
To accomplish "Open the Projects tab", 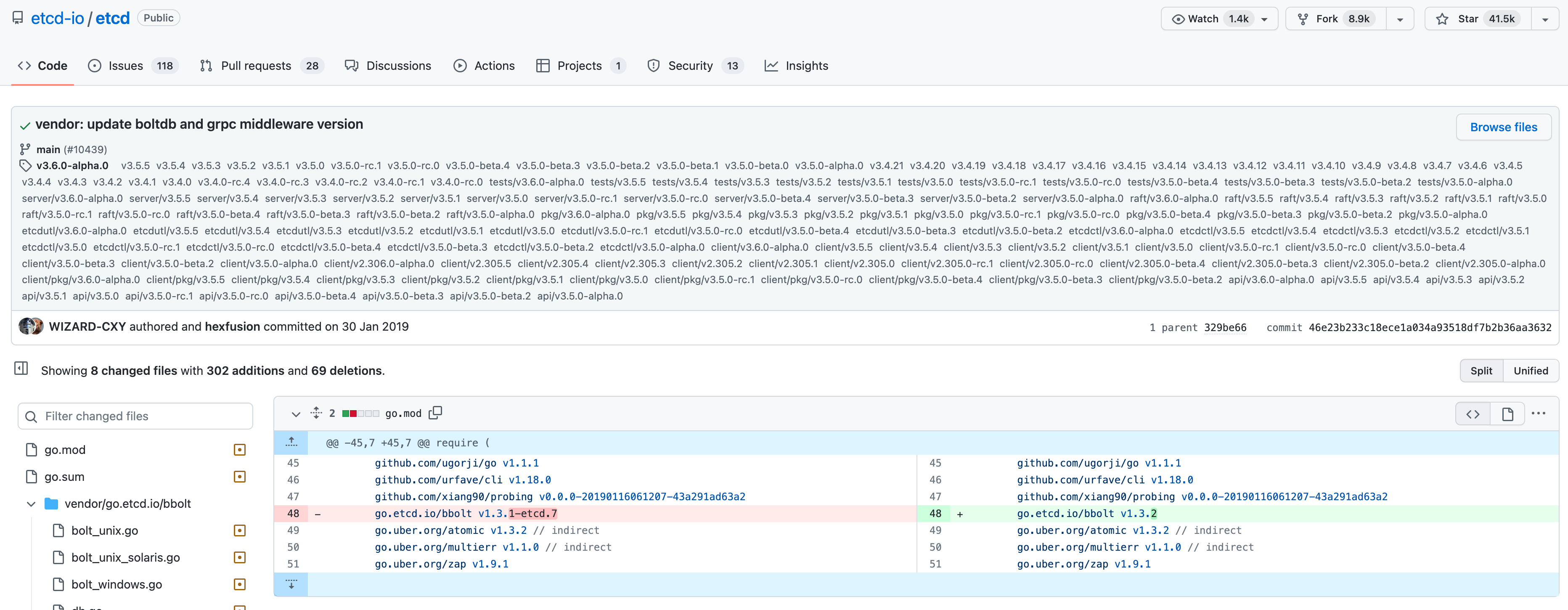I will click(x=580, y=66).
